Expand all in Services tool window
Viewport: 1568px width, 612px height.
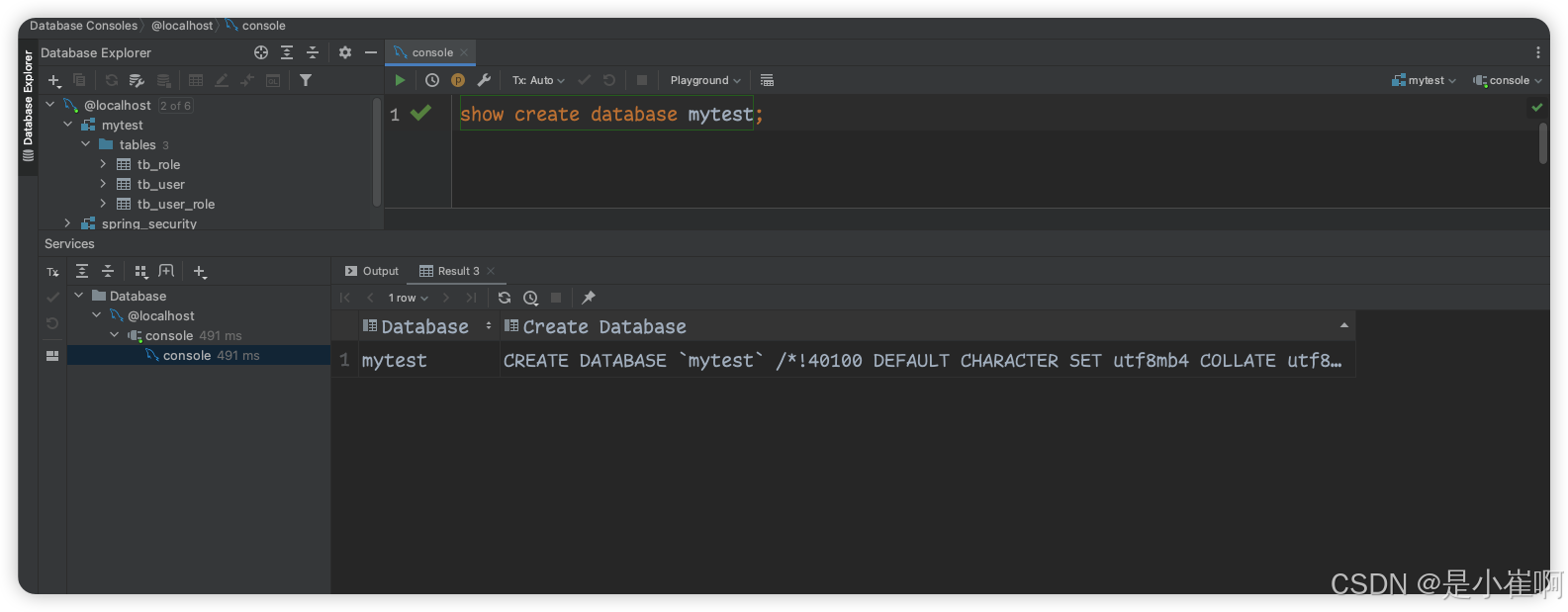(x=82, y=271)
